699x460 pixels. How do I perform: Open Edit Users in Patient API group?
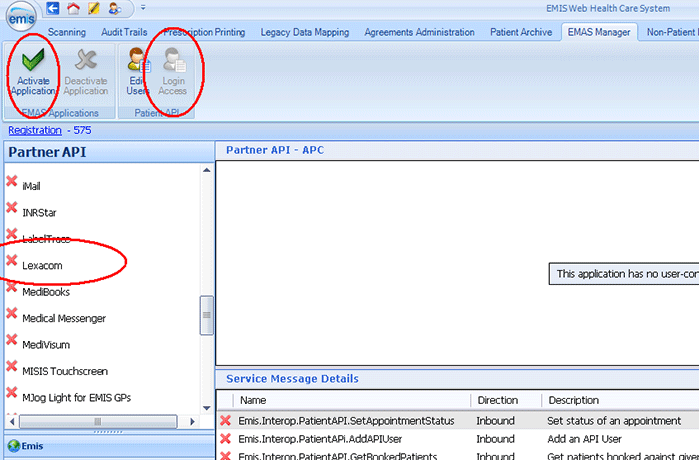[138, 71]
